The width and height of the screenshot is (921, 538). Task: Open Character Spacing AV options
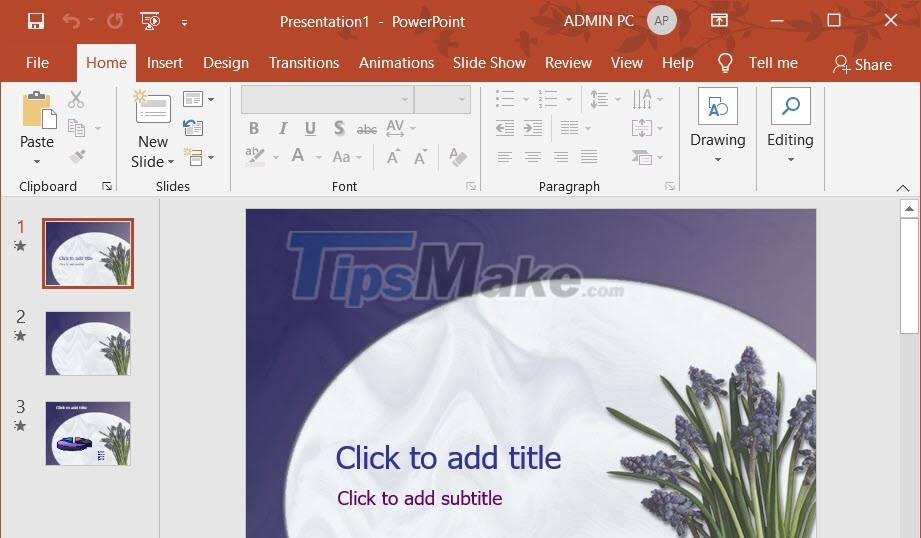tap(401, 128)
